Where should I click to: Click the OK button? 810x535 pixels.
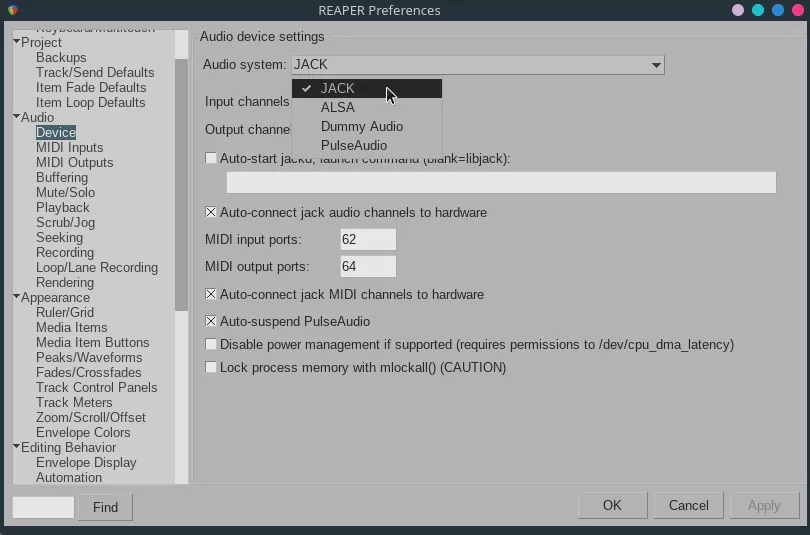click(612, 505)
